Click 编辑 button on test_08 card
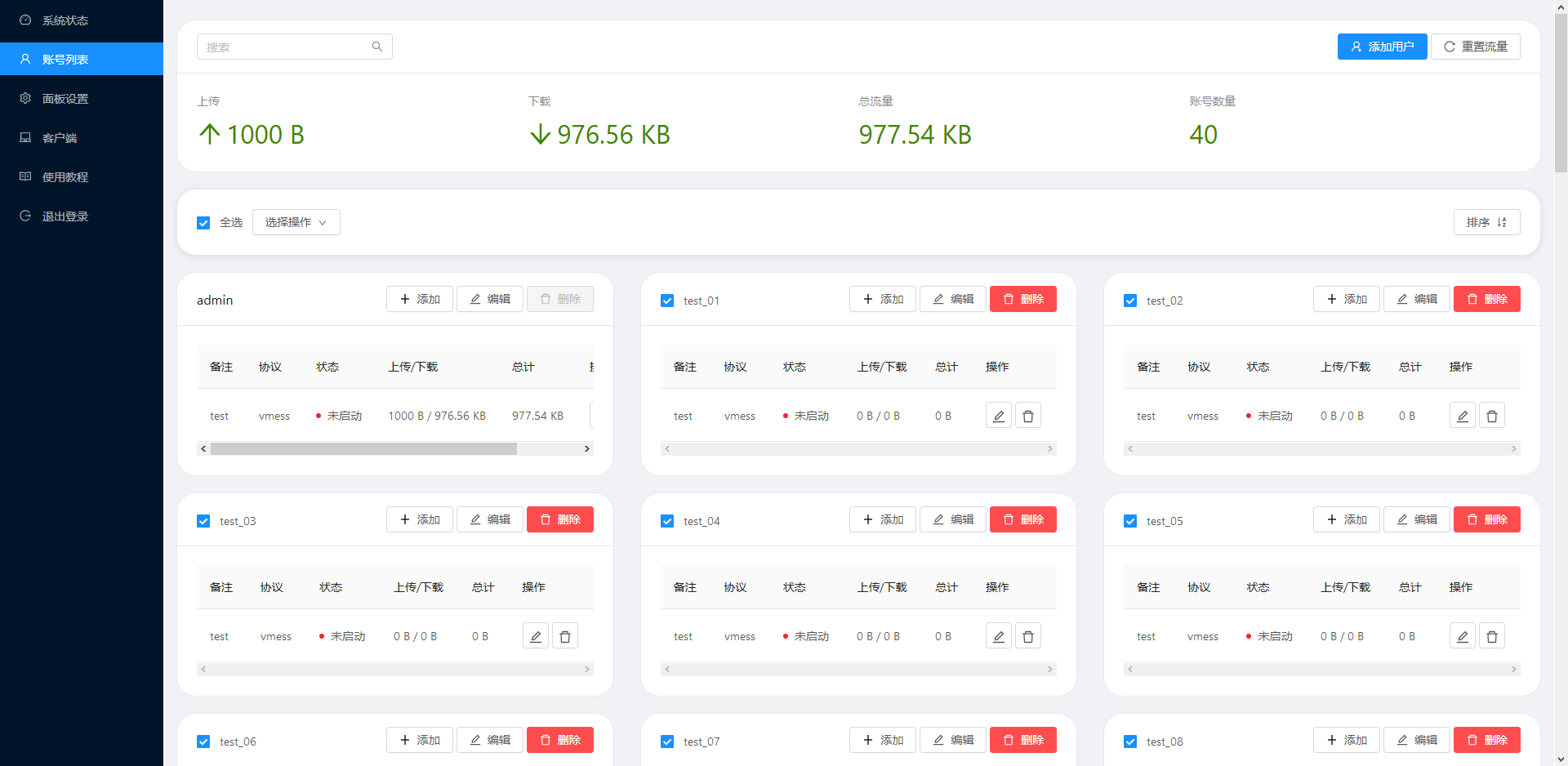Image resolution: width=1568 pixels, height=766 pixels. (1417, 740)
